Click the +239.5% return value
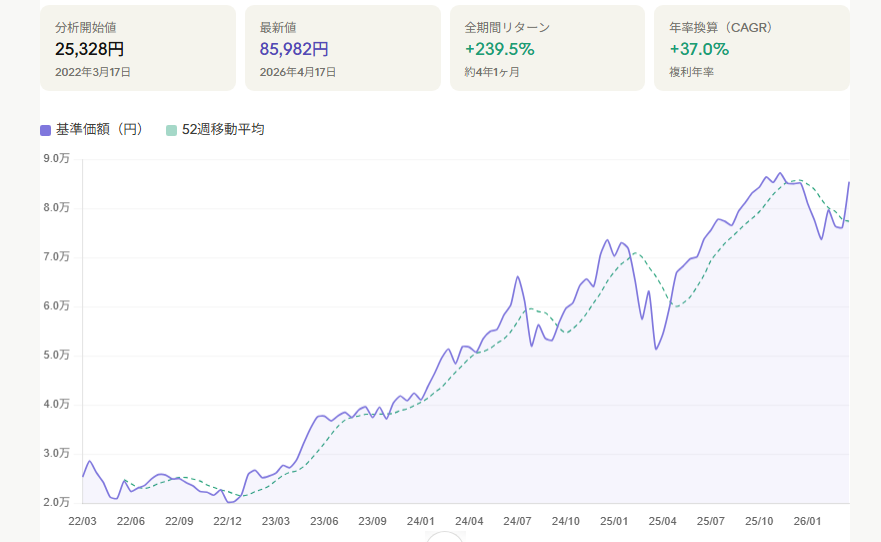This screenshot has height=542, width=881. 500,49
